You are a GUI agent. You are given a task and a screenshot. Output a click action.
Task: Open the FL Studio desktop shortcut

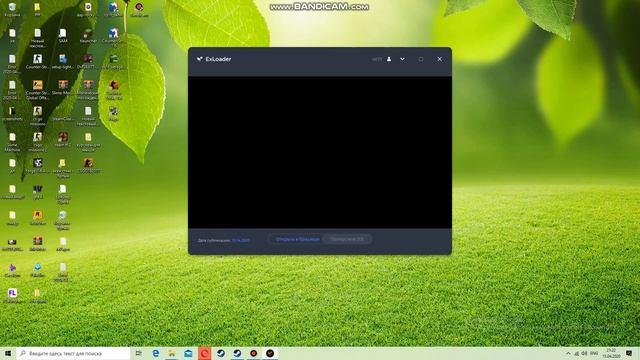pyautogui.click(x=12, y=296)
